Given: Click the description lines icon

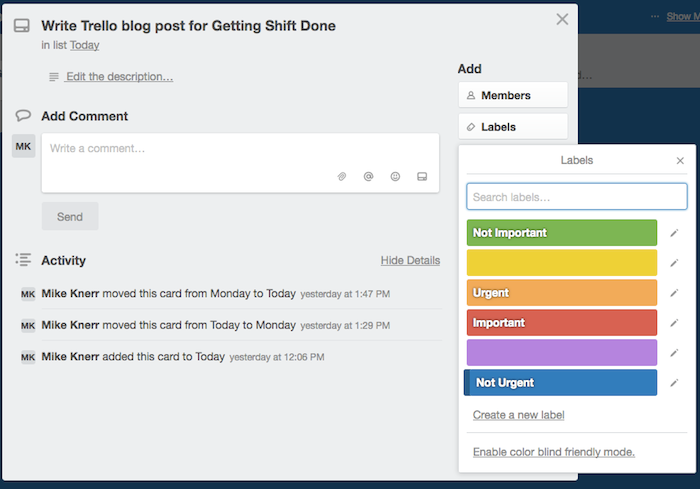Looking at the screenshot, I should point(54,77).
